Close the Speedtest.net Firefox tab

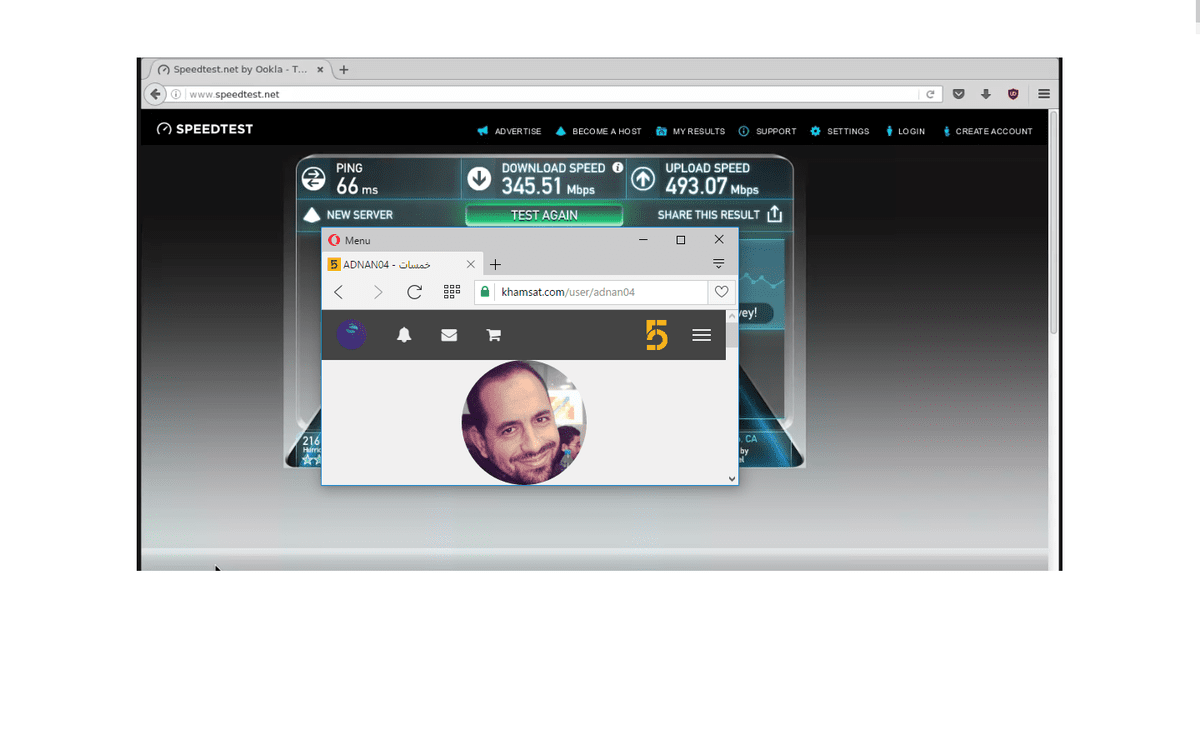[x=320, y=70]
